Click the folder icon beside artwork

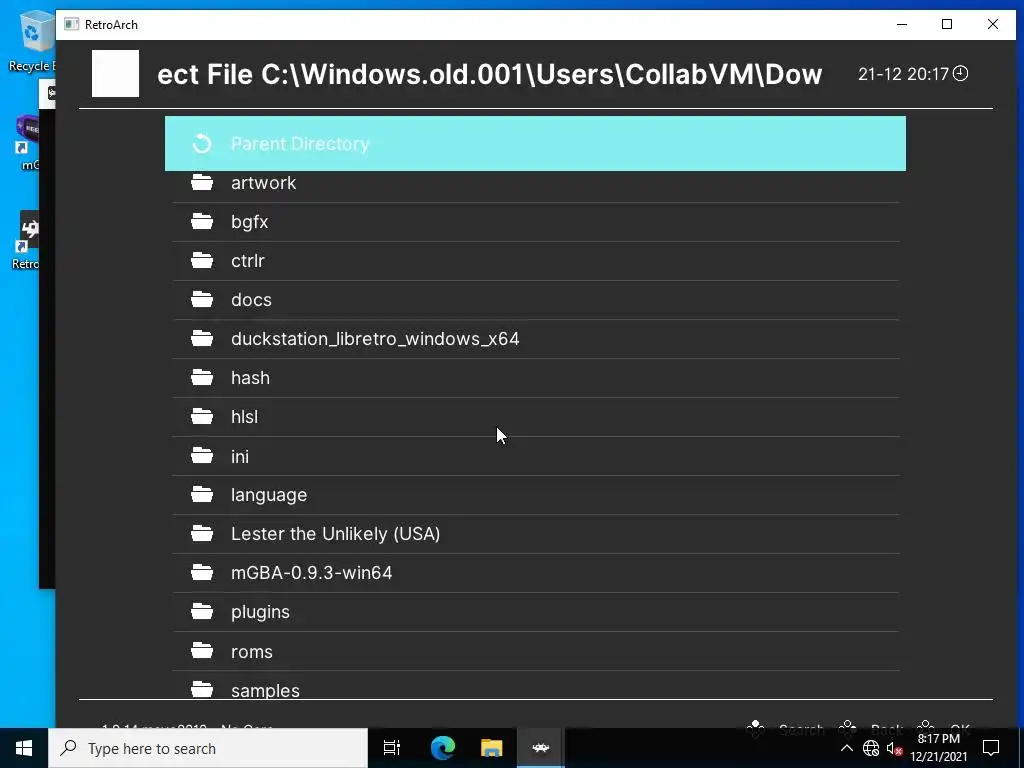pyautogui.click(x=202, y=182)
